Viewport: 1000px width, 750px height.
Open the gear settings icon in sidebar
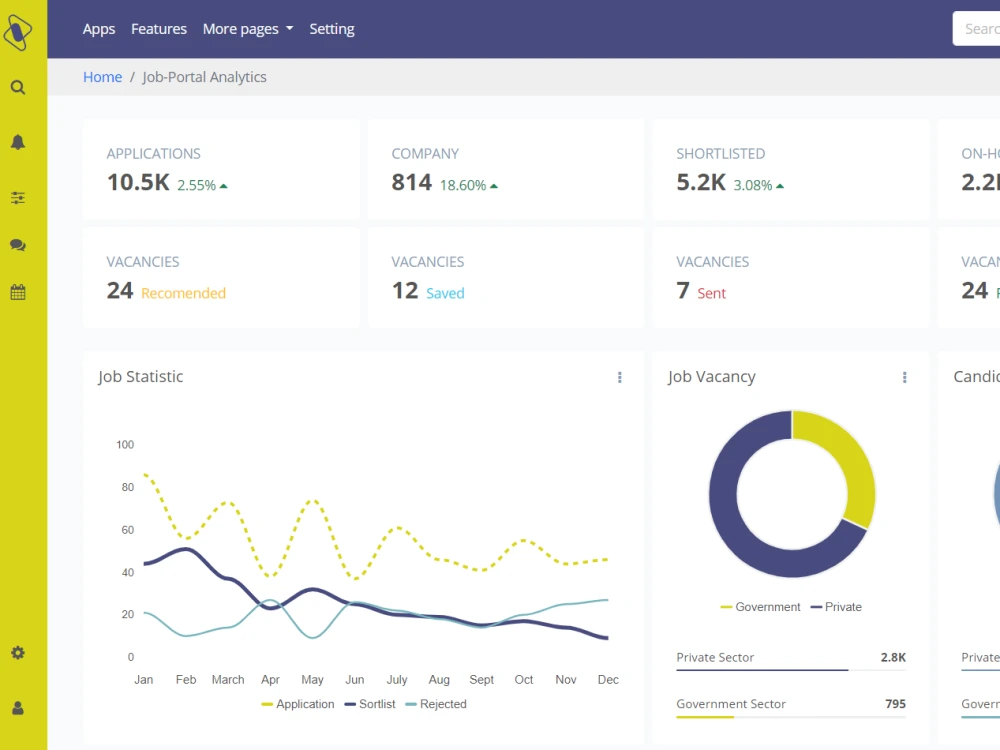[18, 653]
